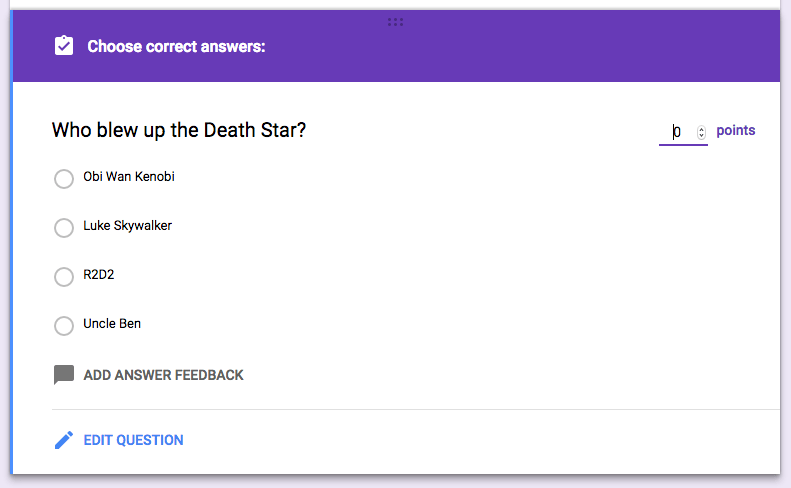This screenshot has height=488, width=791.
Task: Mark the Uncle Ben radio button
Action: 64,325
